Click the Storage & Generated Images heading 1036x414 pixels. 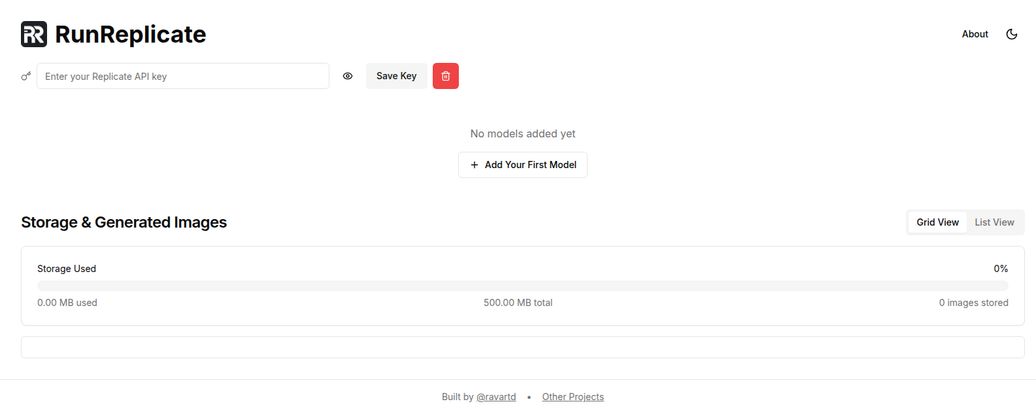click(124, 223)
